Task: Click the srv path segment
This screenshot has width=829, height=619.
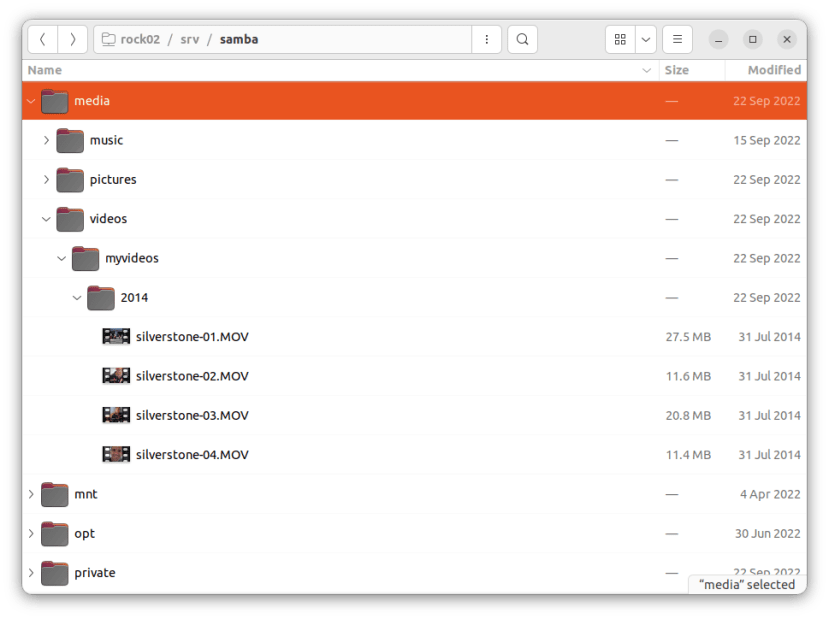Action: click(x=190, y=40)
